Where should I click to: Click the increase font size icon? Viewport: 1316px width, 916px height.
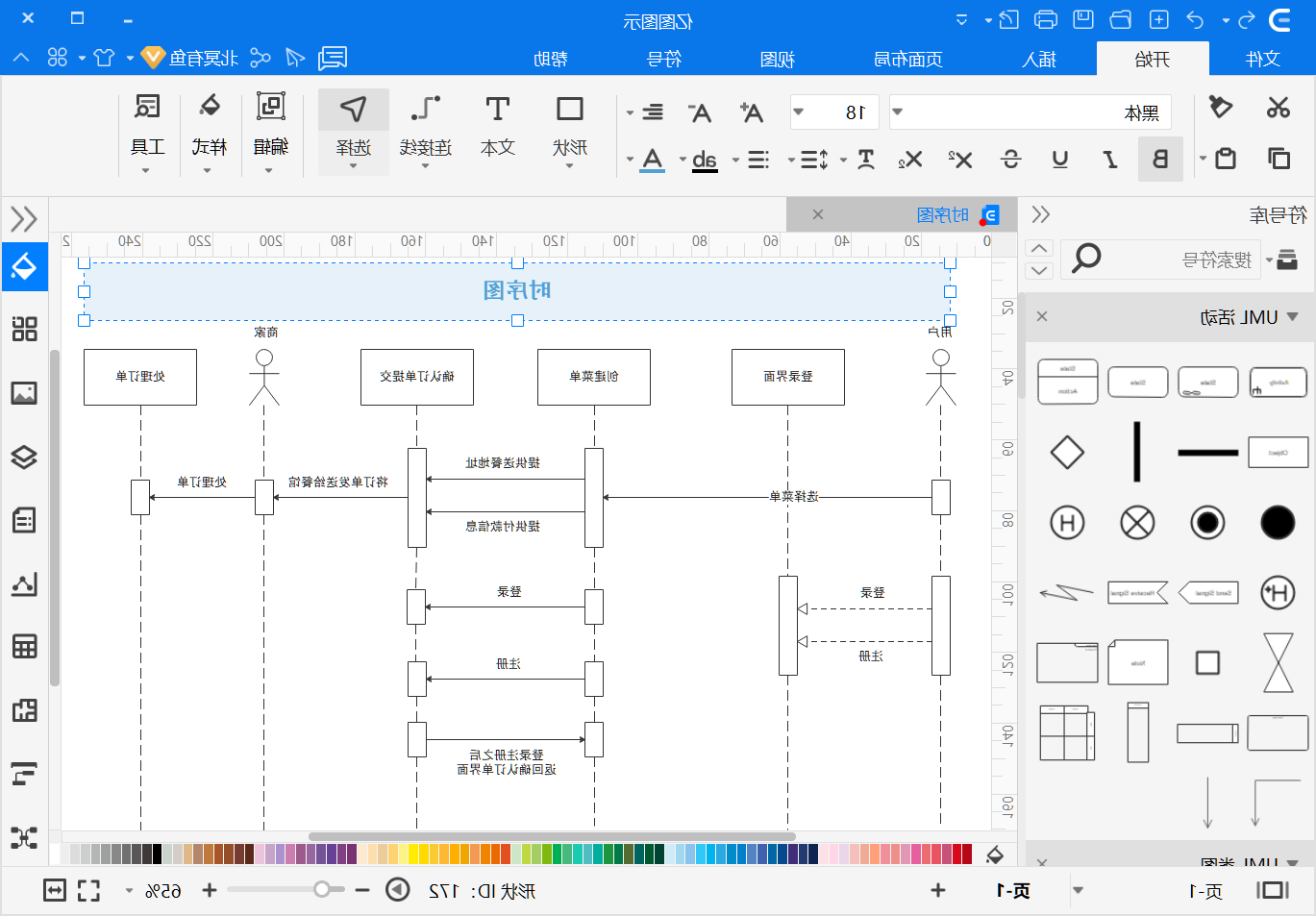(x=751, y=112)
